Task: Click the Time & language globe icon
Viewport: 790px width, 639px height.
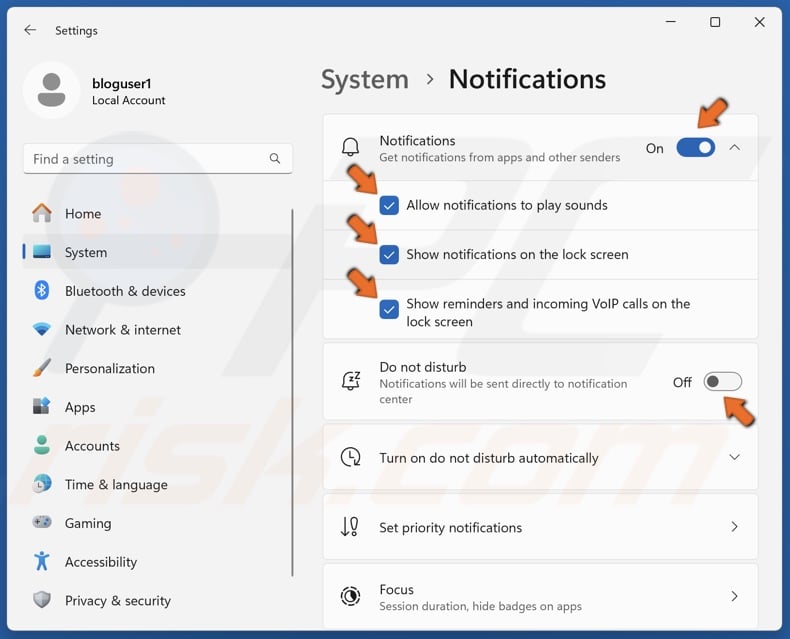Action: pos(42,484)
